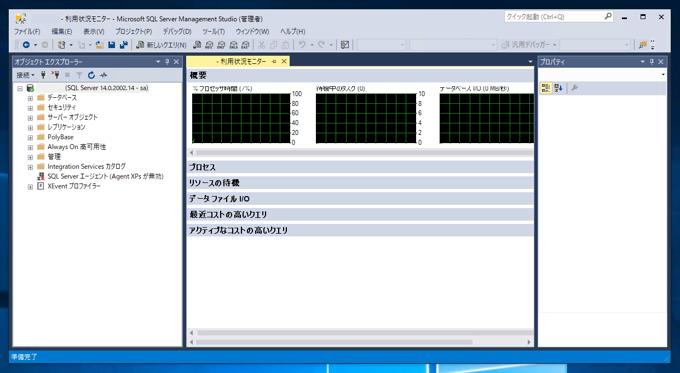Click the MDX query toolbar icon

tap(209, 45)
